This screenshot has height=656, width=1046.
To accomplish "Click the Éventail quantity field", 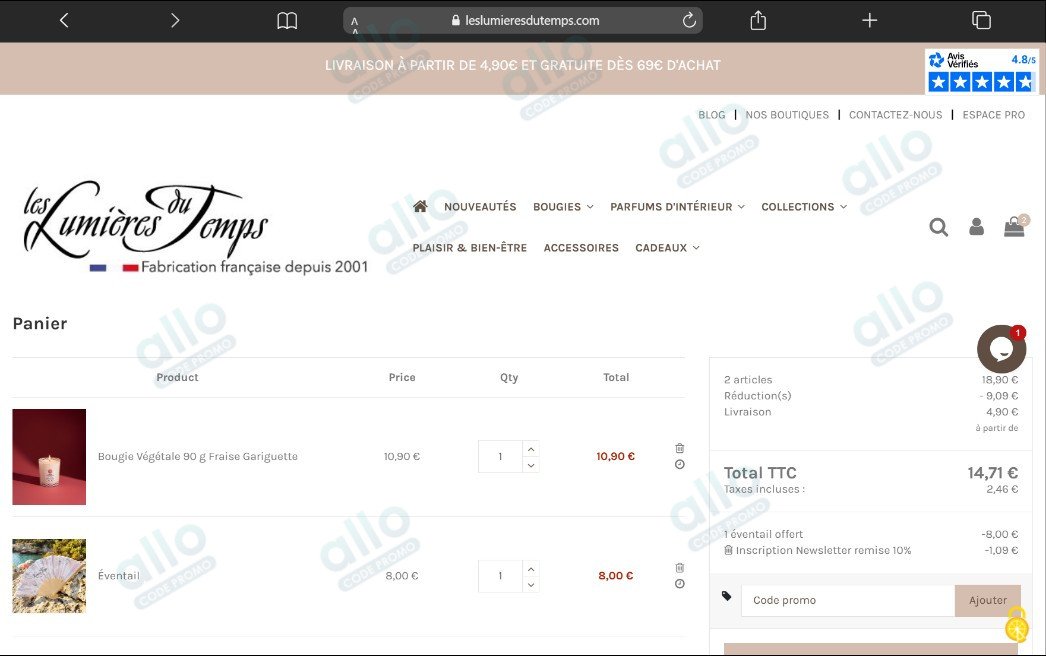I will (500, 576).
